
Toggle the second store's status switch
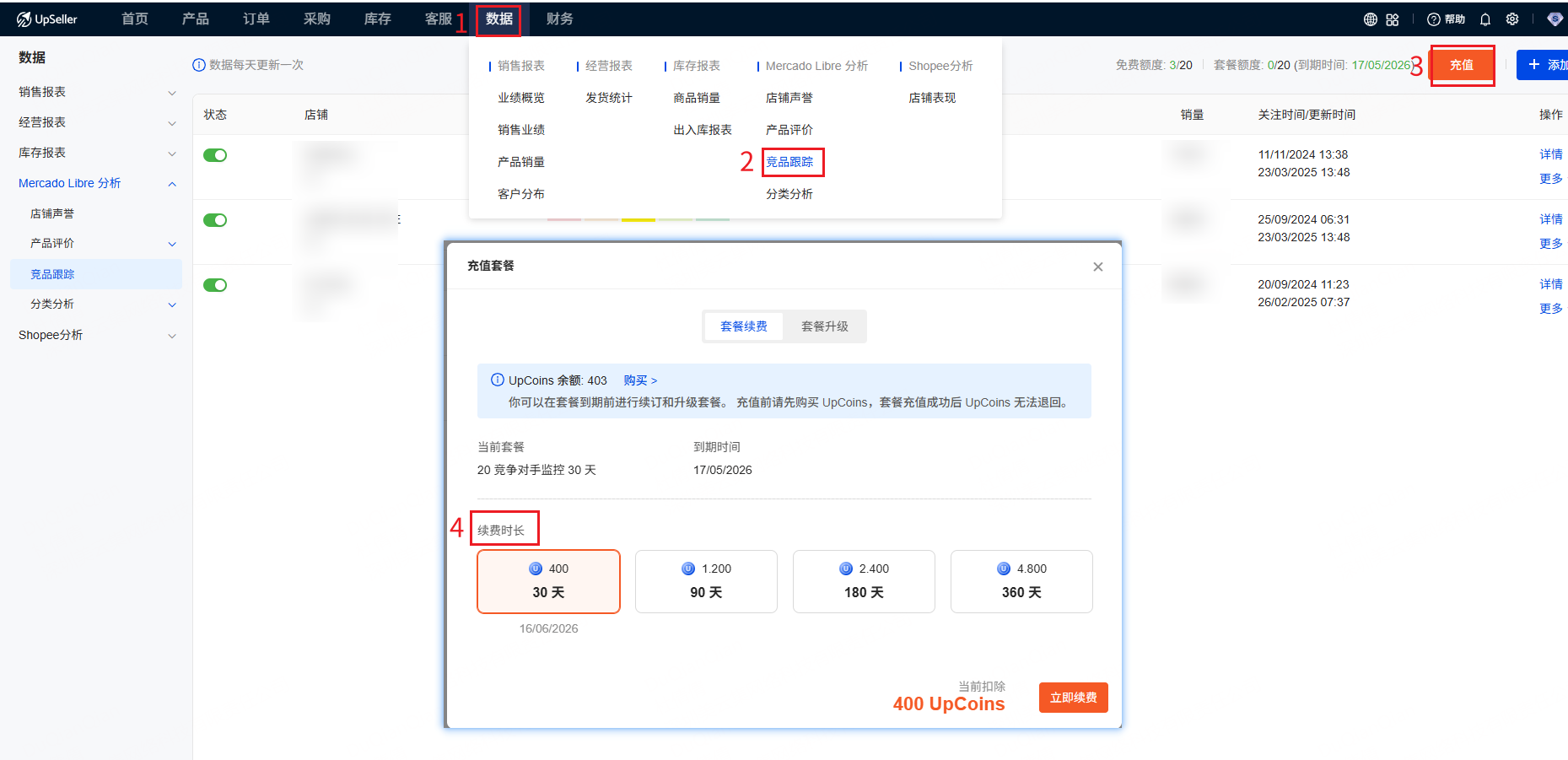(215, 220)
